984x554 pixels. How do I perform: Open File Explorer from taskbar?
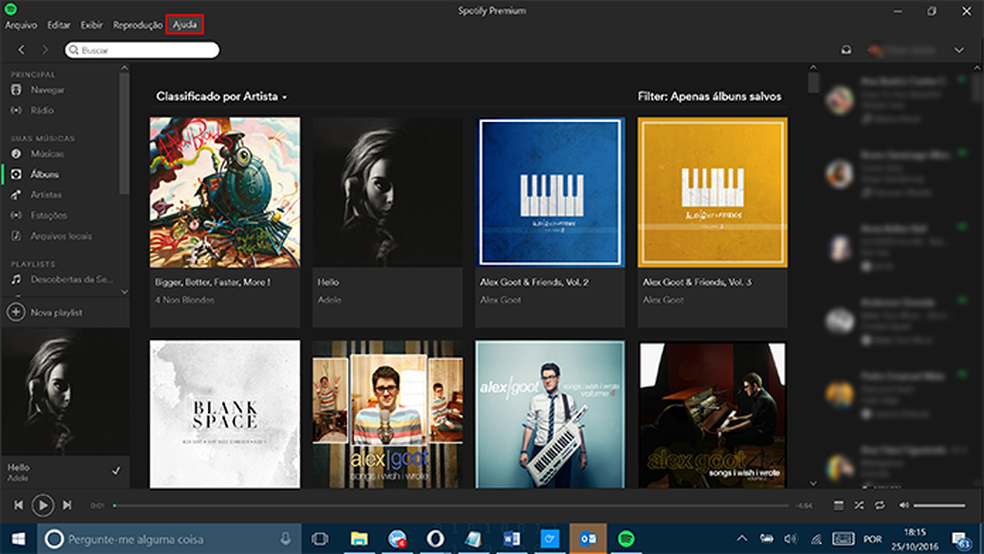[359, 539]
